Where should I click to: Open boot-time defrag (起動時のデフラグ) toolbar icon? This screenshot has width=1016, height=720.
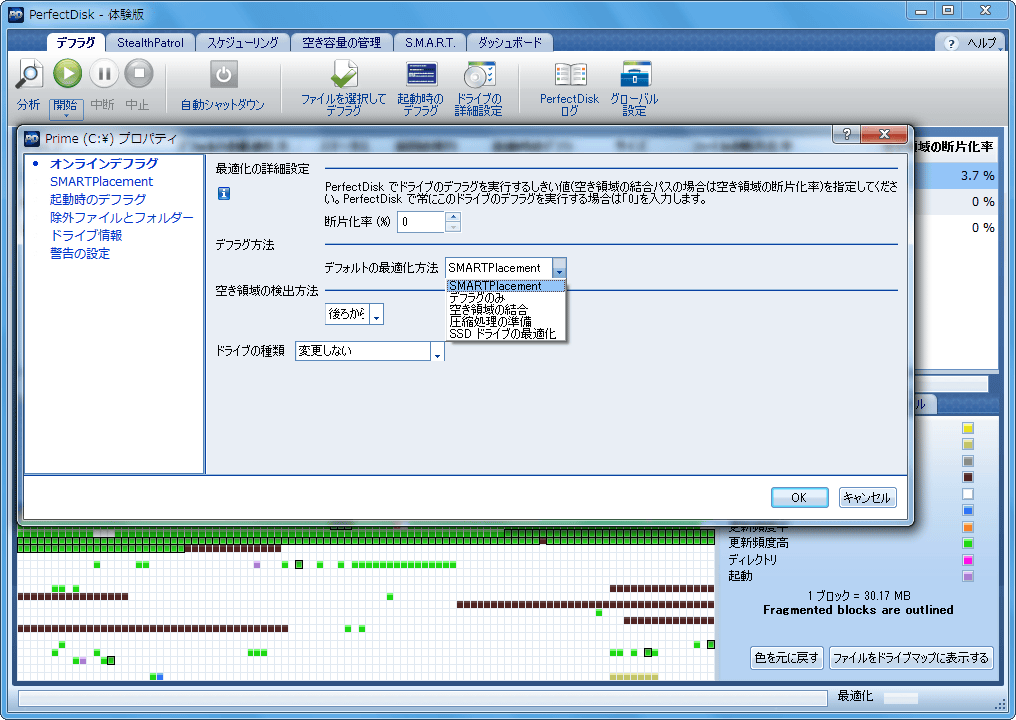421,75
